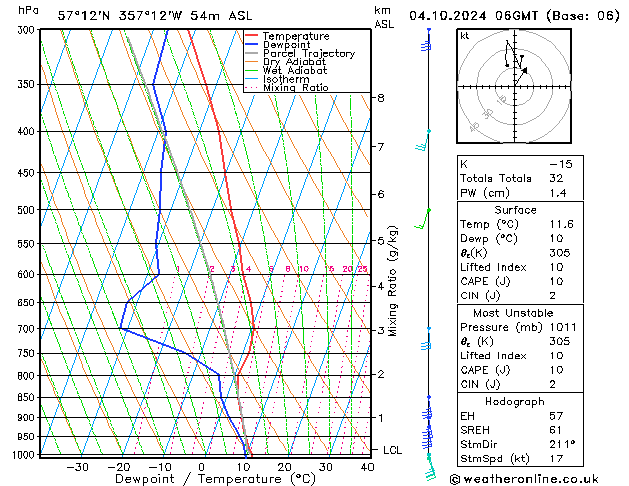Click the '700' hPa pressure axis label
The image size is (629, 486).
click(x=28, y=329)
